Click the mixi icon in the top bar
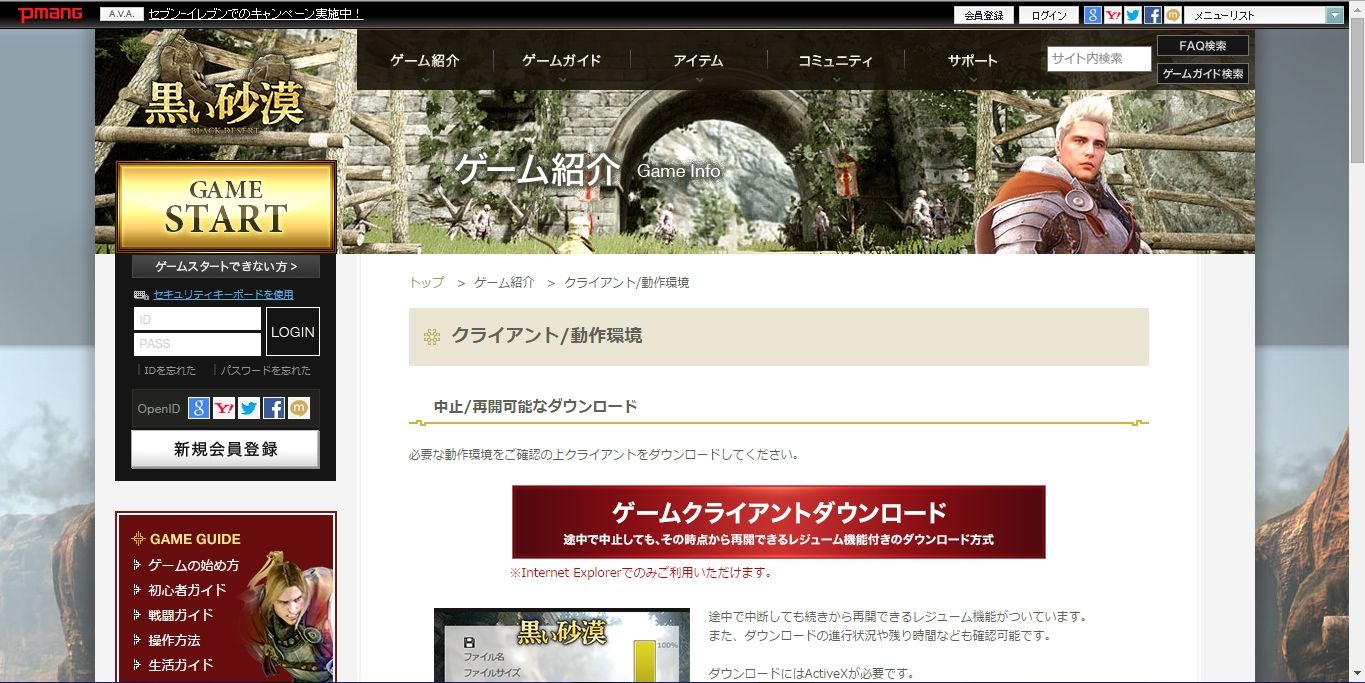1365x683 pixels. click(x=1172, y=15)
